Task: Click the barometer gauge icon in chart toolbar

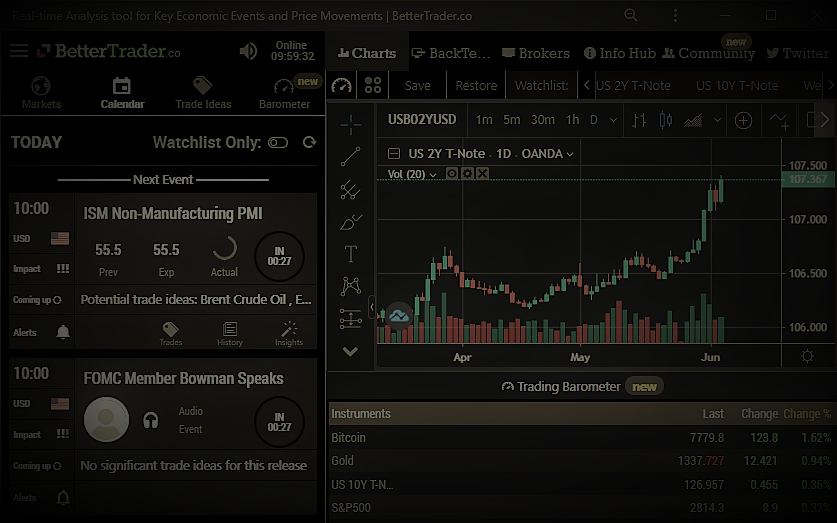Action: click(342, 85)
